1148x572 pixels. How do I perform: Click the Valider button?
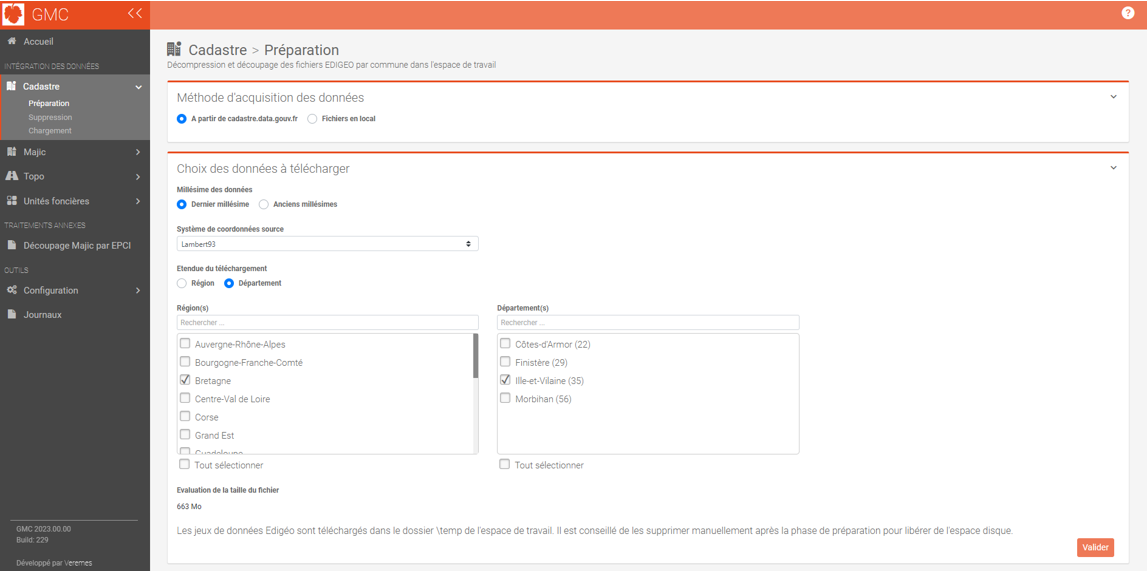point(1095,547)
